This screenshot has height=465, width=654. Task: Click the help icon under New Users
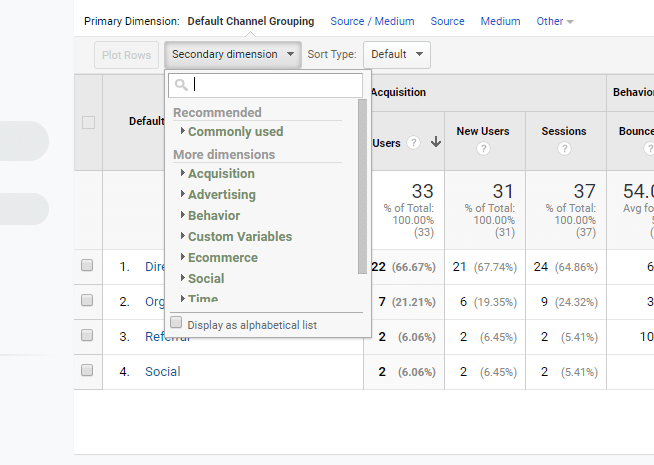[483, 149]
